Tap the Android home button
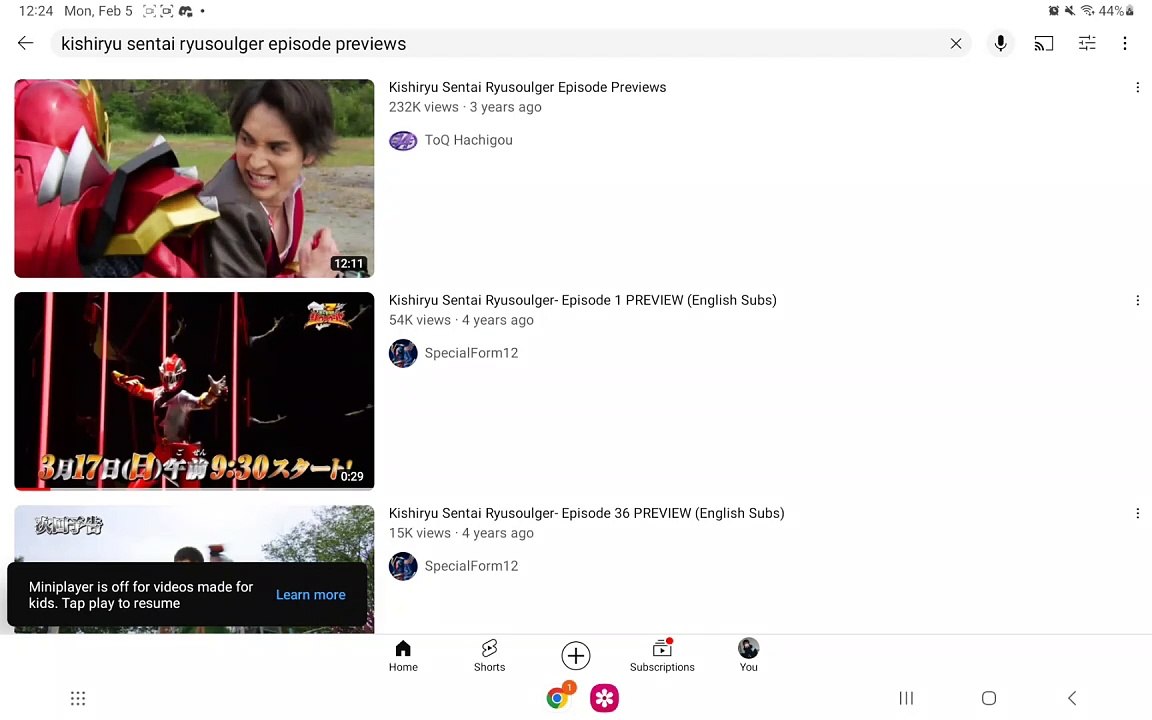1152x720 pixels. click(x=989, y=698)
